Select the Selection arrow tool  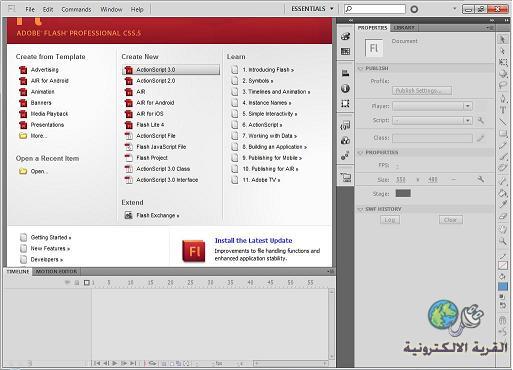[x=502, y=39]
